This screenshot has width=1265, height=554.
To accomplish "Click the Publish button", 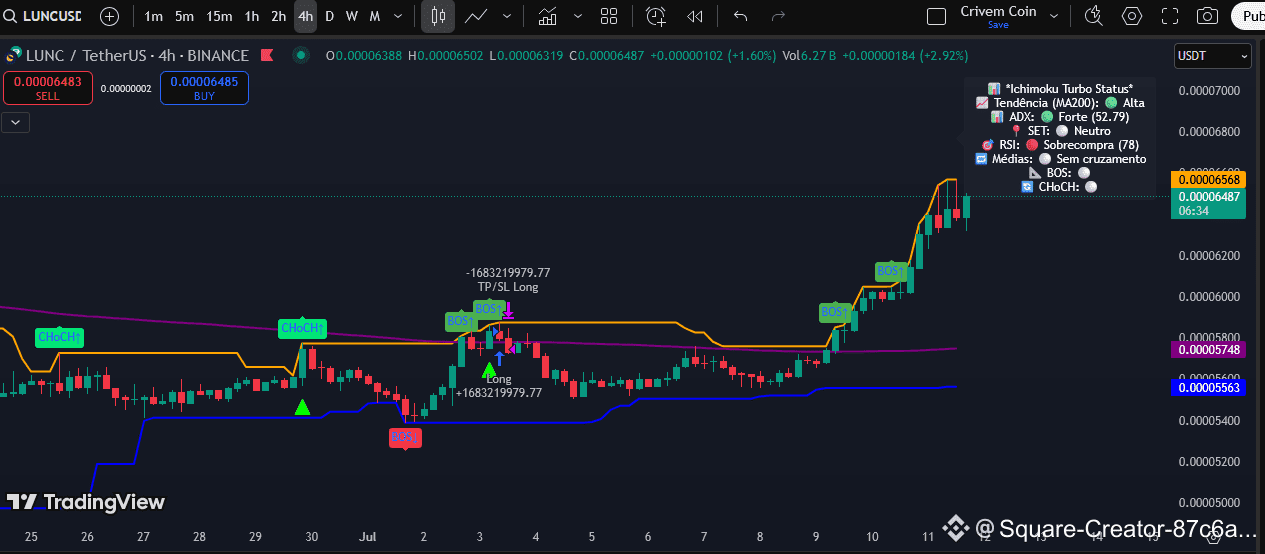I will [x=1248, y=16].
